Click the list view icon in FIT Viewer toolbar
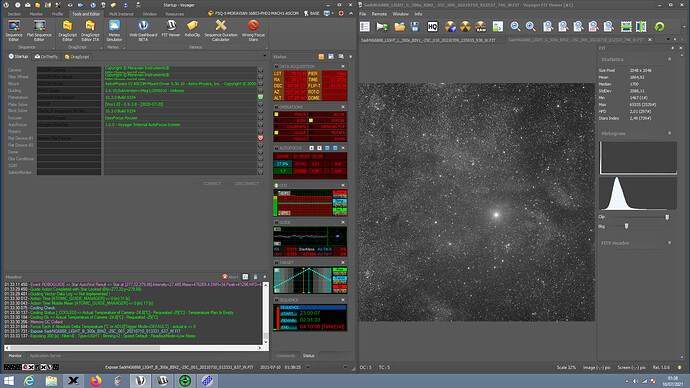This screenshot has height=388, width=690. click(x=365, y=27)
